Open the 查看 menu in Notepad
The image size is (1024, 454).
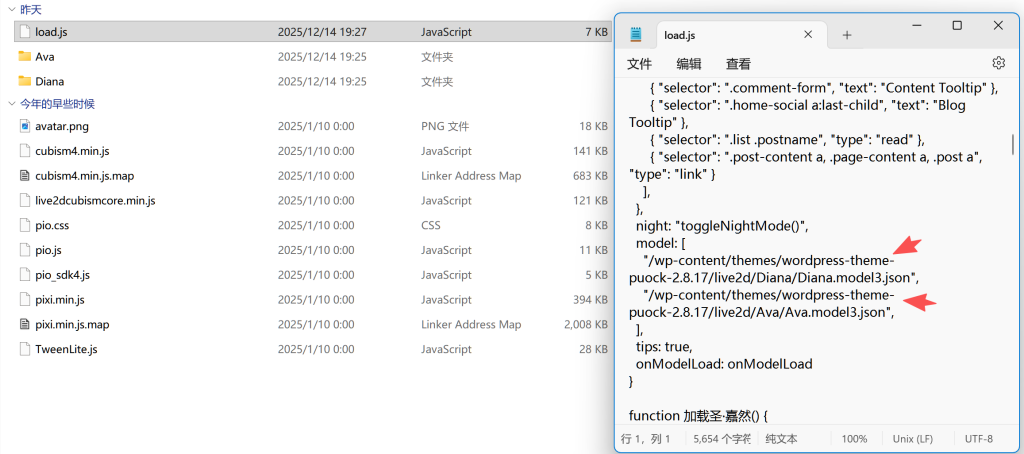(x=739, y=63)
